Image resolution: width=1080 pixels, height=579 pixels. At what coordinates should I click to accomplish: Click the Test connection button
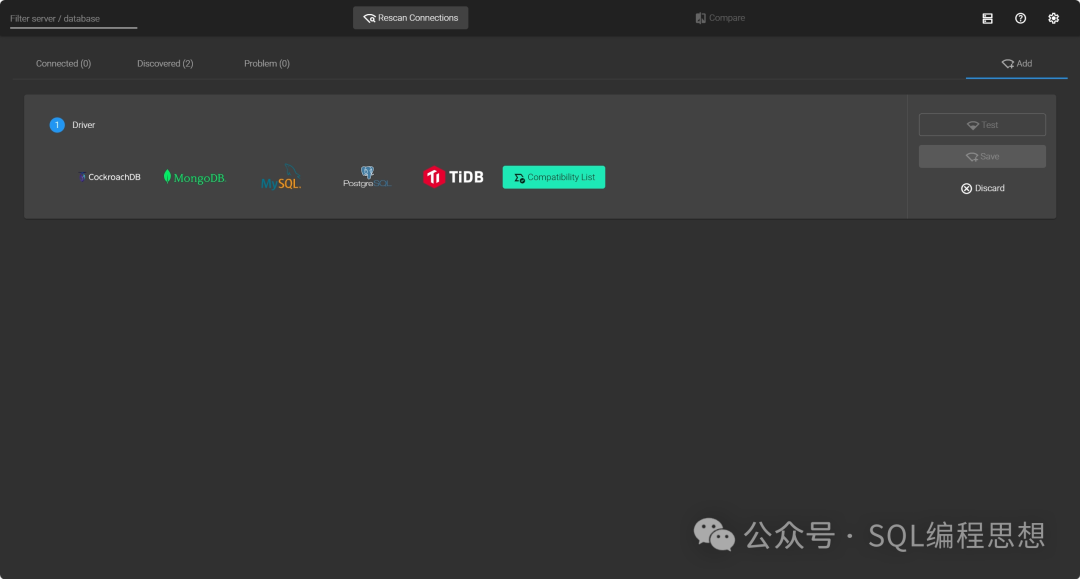982,125
